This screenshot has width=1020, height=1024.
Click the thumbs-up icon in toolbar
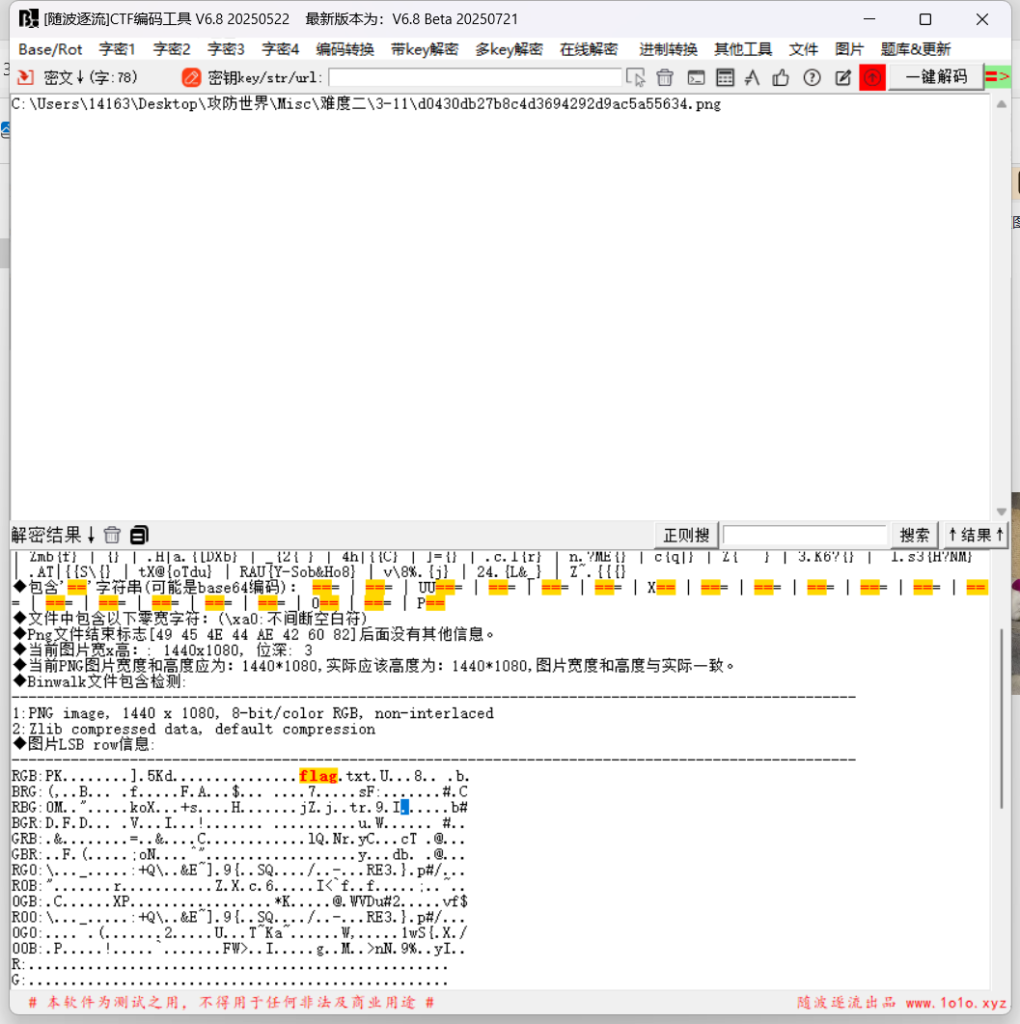781,77
